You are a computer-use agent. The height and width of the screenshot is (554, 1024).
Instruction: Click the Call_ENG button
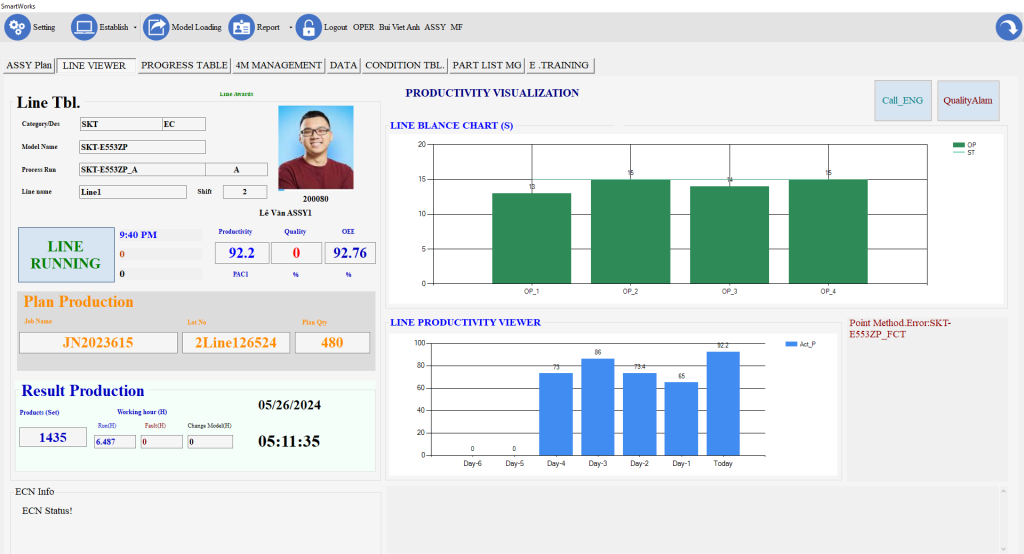click(x=903, y=101)
